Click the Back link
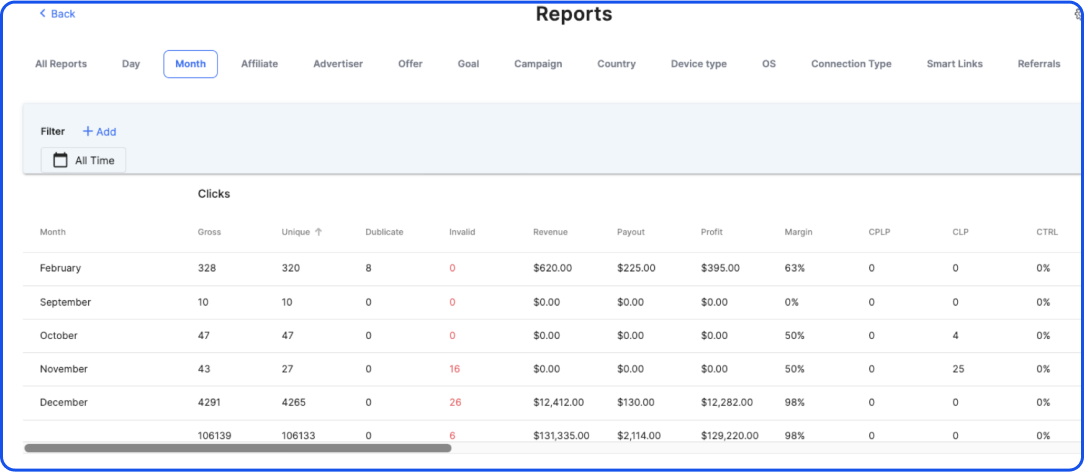Image resolution: width=1084 pixels, height=472 pixels. pyautogui.click(x=62, y=14)
